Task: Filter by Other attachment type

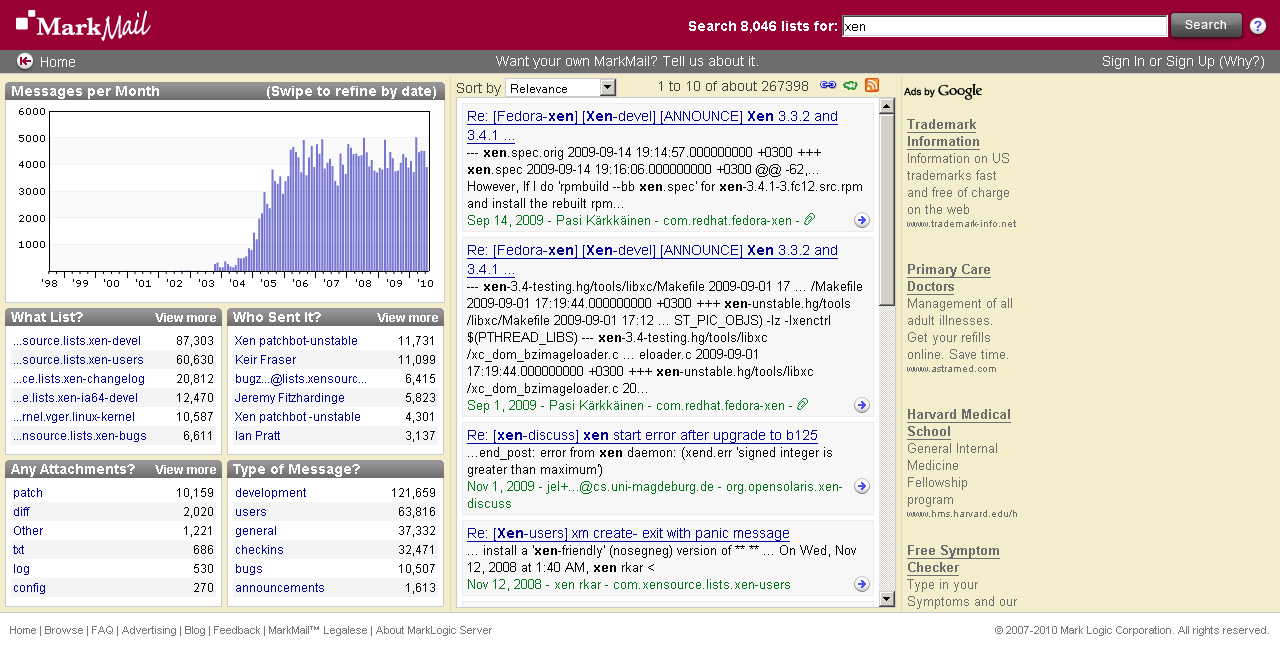Action: [x=28, y=531]
